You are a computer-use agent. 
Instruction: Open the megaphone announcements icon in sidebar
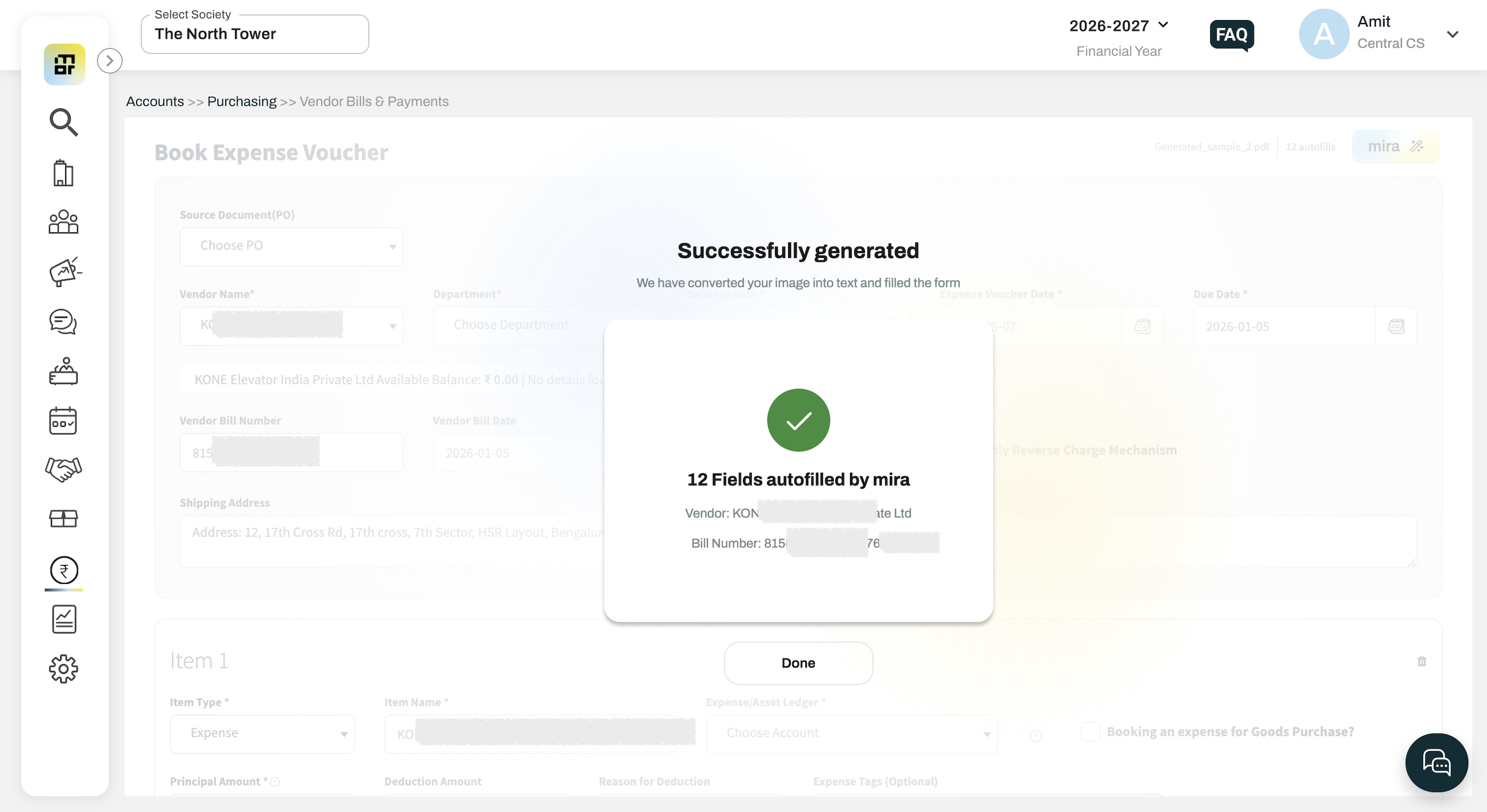click(x=65, y=272)
